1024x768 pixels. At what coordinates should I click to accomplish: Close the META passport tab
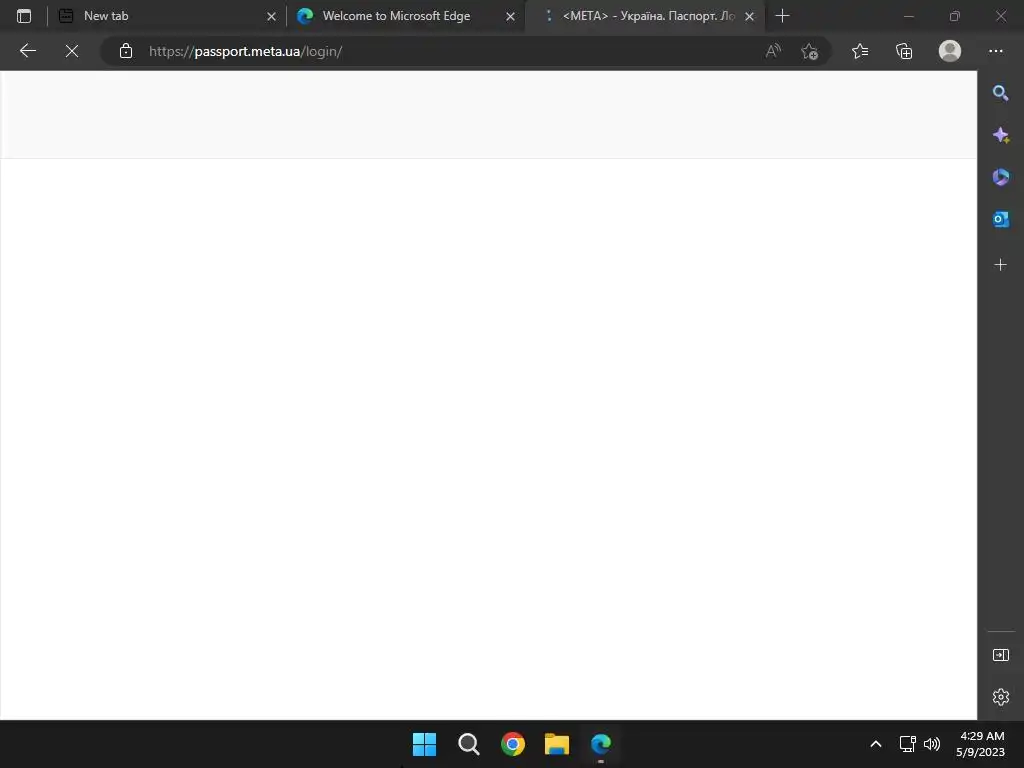point(750,16)
